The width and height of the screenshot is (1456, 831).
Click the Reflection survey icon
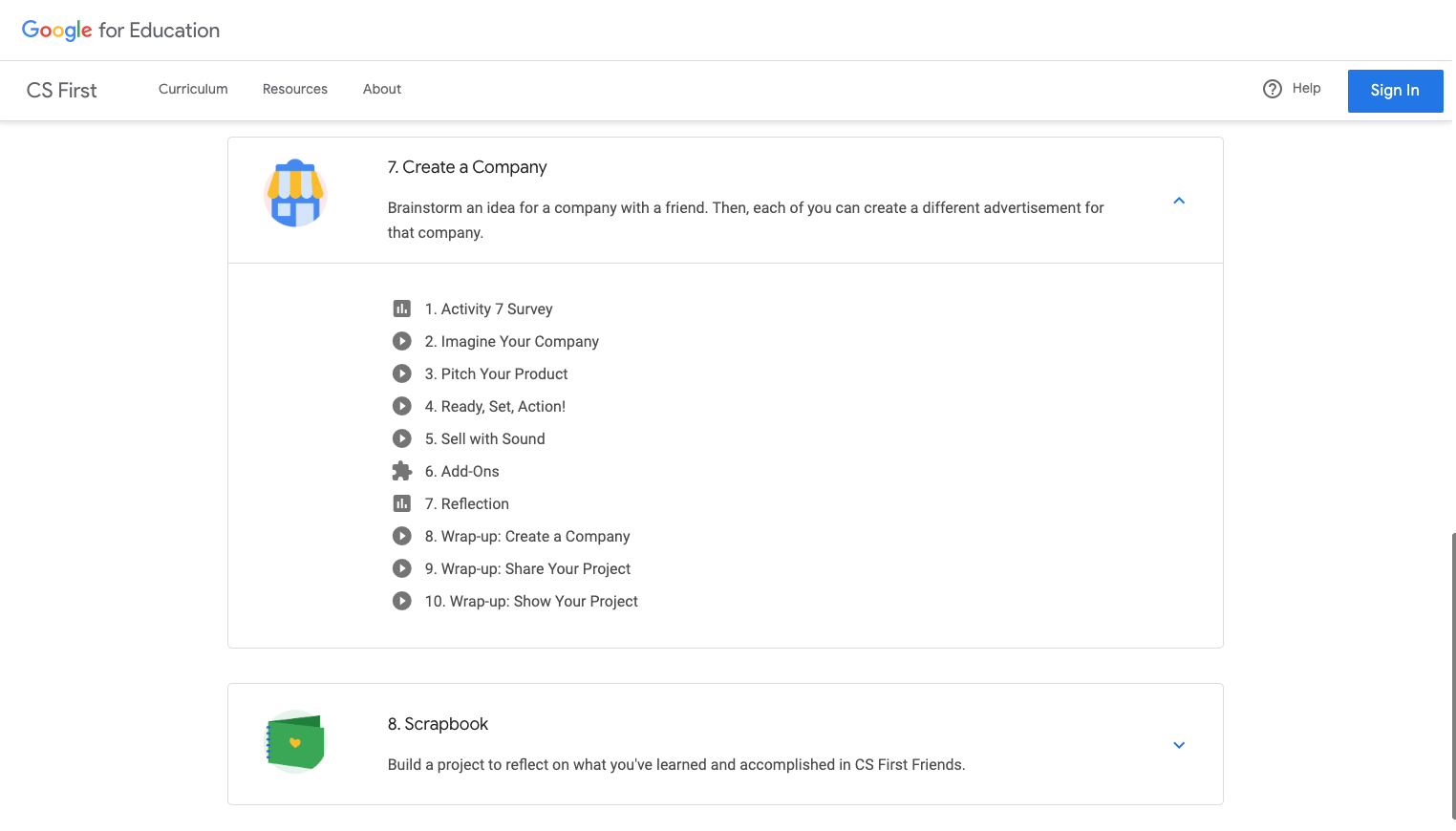[x=401, y=503]
